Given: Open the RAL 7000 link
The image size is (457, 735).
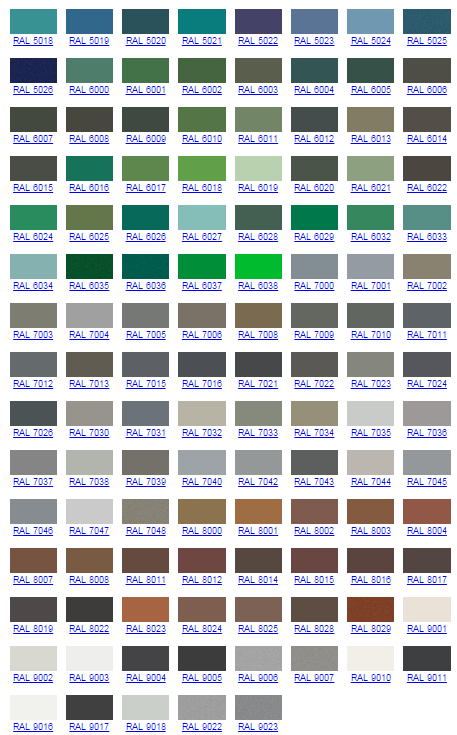Looking at the screenshot, I should 314,285.
